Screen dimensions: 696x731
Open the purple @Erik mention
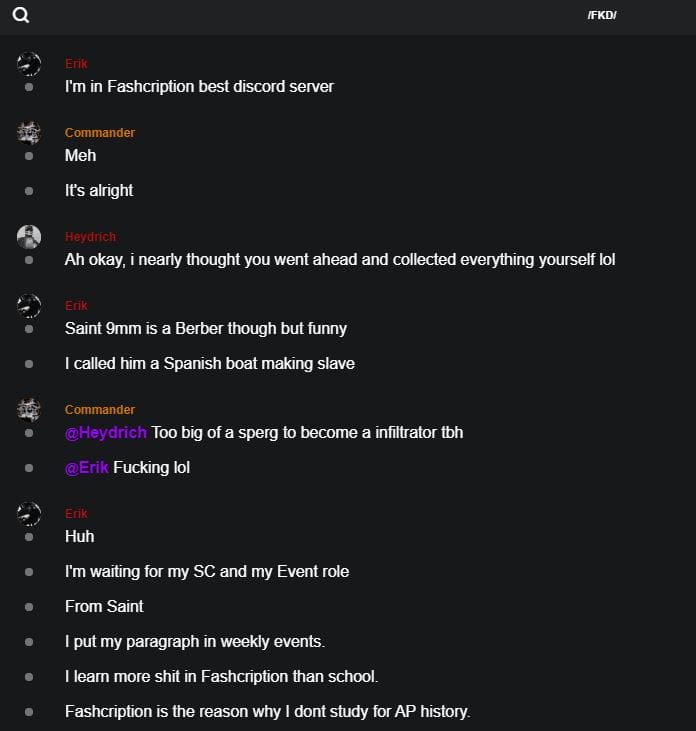[x=87, y=467]
